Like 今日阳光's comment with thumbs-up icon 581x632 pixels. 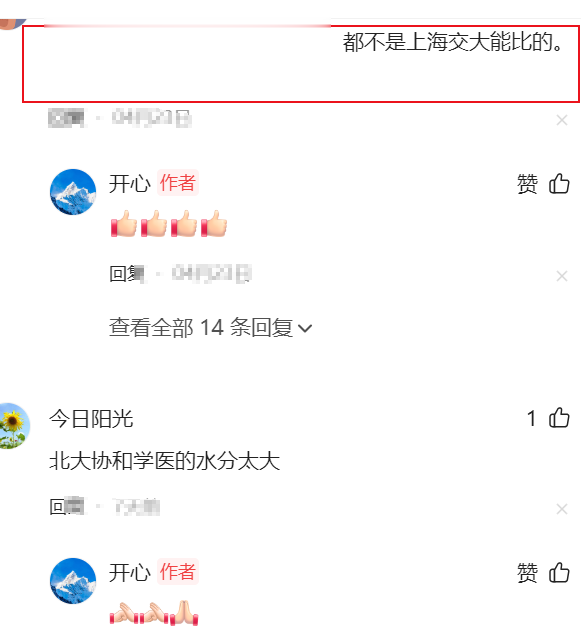[559, 418]
